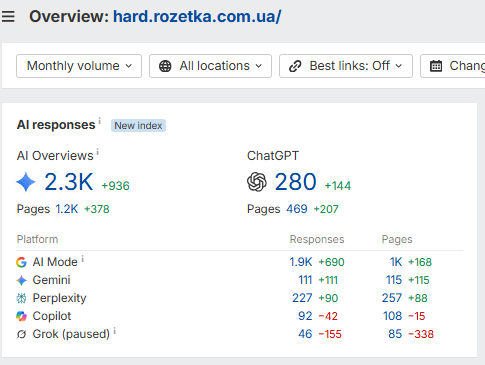Open the Best links: Off dropdown

coord(346,66)
